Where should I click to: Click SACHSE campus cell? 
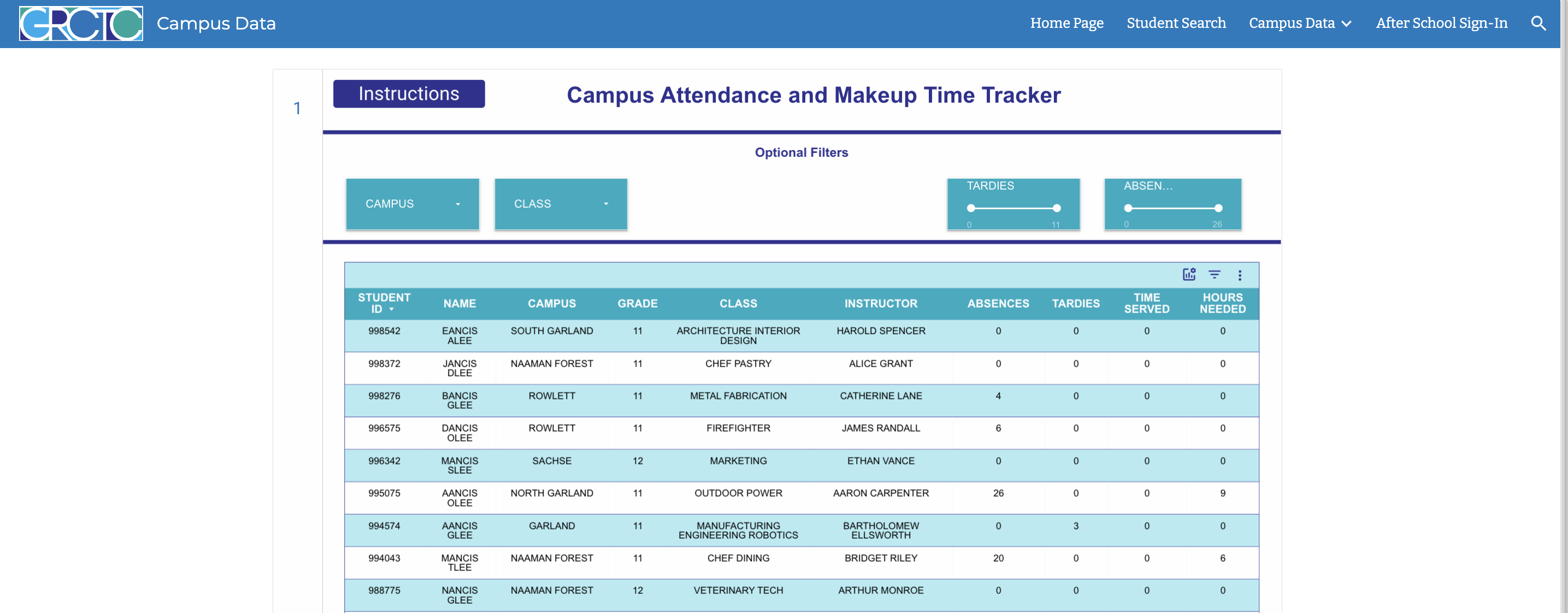(x=551, y=462)
